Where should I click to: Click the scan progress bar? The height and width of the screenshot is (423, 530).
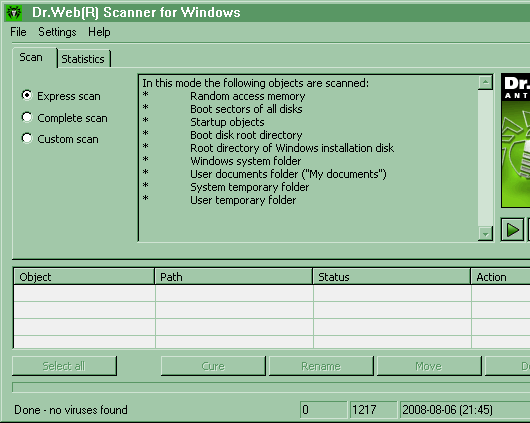[x=271, y=387]
